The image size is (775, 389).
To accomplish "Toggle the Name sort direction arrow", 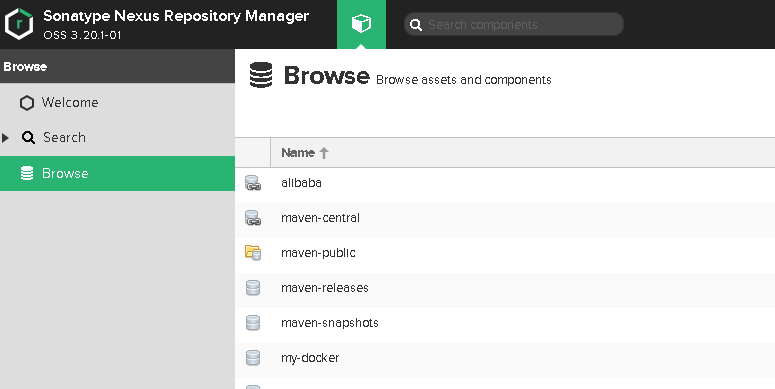I will pos(324,153).
